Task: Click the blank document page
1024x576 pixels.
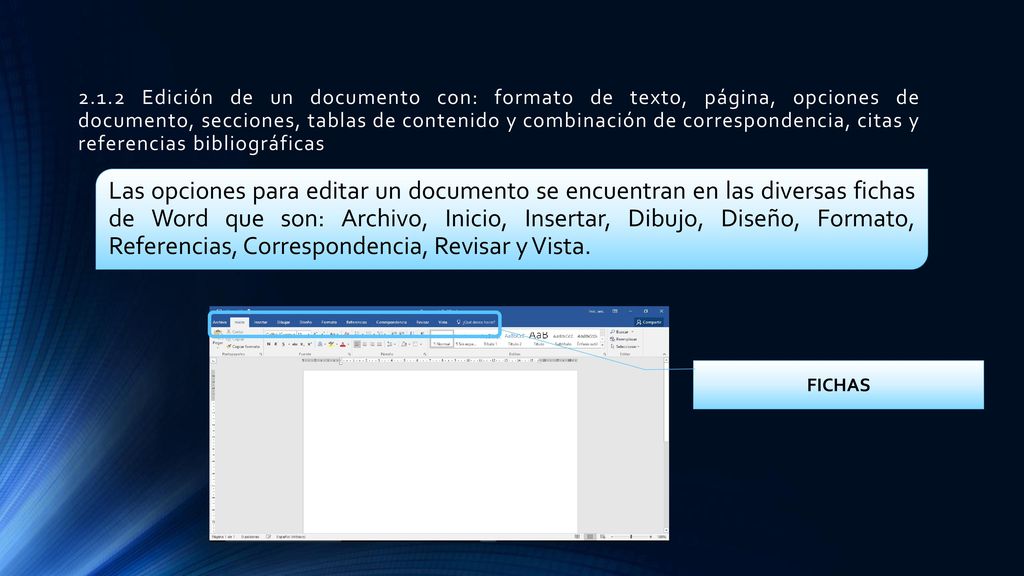Action: pyautogui.click(x=440, y=451)
